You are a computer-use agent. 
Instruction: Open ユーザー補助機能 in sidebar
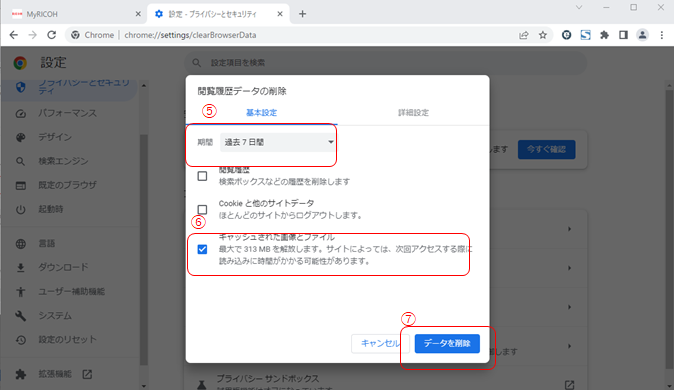coord(71,292)
